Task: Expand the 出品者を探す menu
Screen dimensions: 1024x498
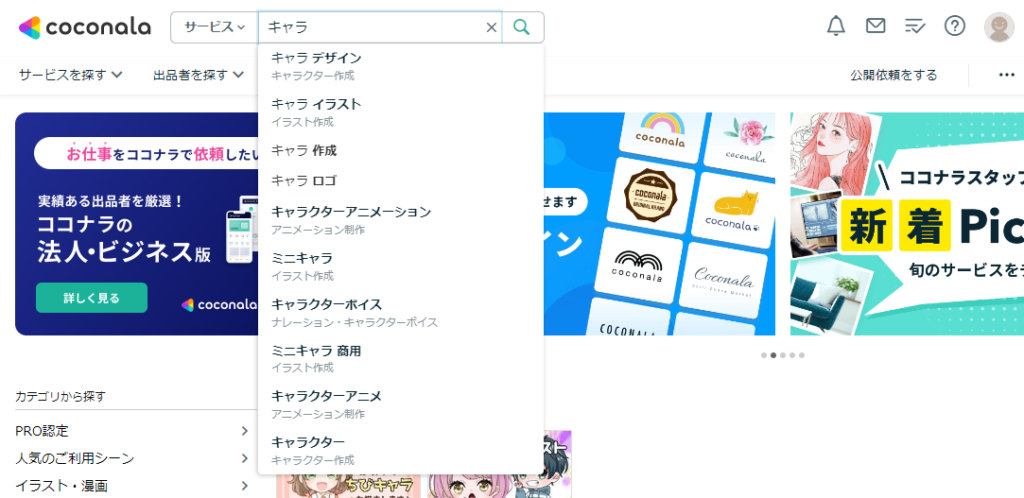Action: click(x=198, y=75)
